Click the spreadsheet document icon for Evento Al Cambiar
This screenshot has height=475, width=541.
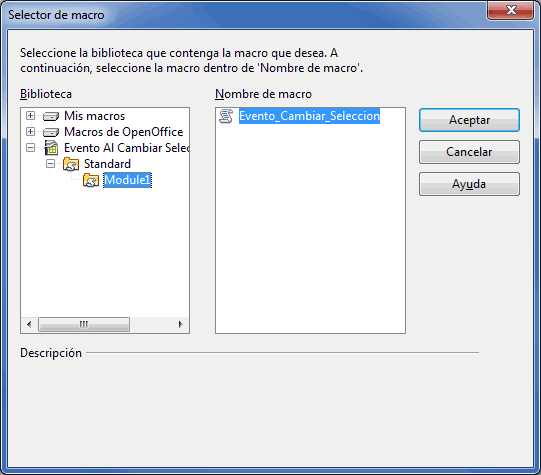(x=51, y=148)
